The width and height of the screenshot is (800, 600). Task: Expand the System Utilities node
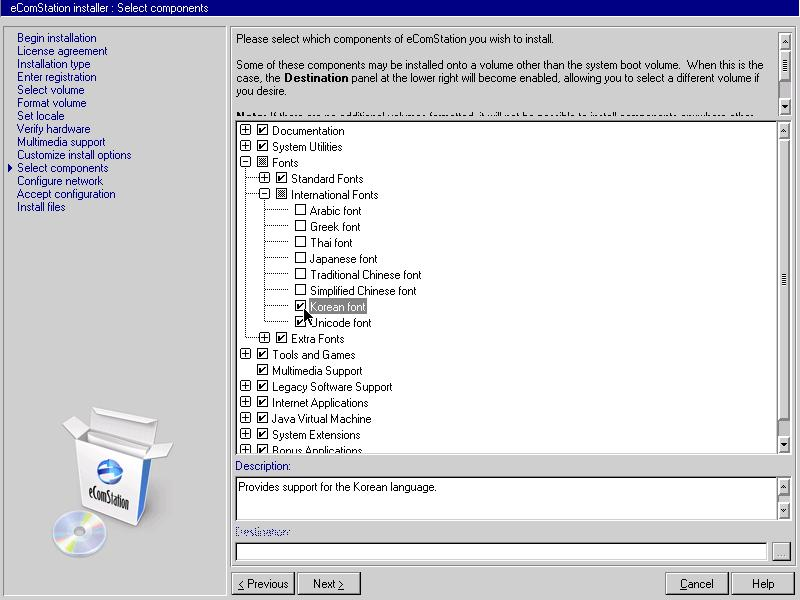coord(245,145)
